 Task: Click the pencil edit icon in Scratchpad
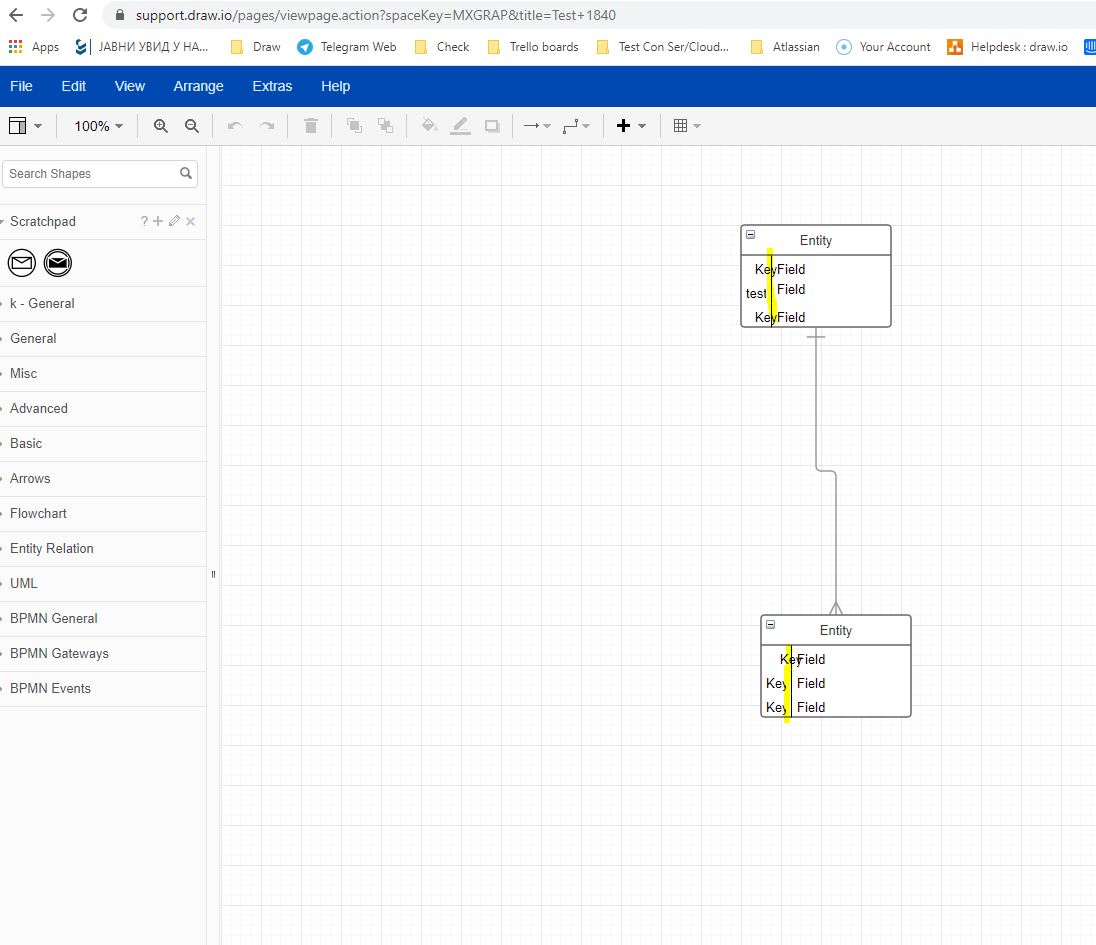click(x=174, y=221)
